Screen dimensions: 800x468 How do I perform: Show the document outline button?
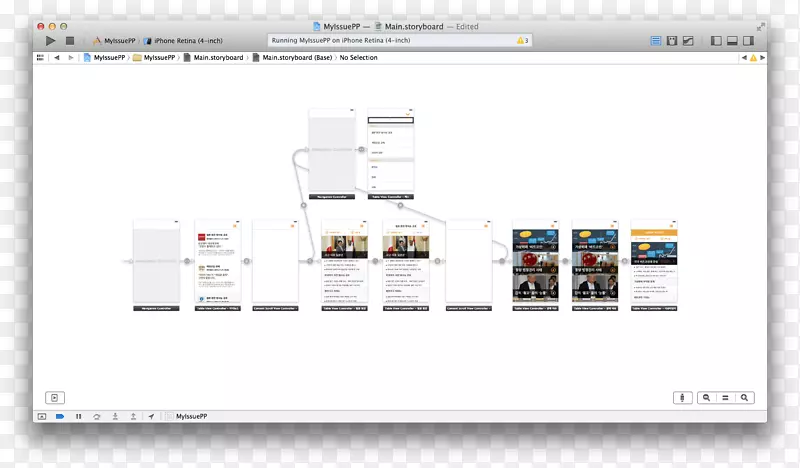[x=55, y=398]
